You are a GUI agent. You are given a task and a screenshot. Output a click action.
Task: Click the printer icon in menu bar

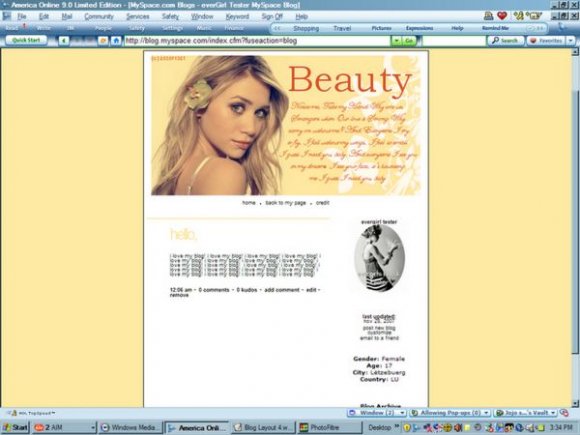(488, 16)
